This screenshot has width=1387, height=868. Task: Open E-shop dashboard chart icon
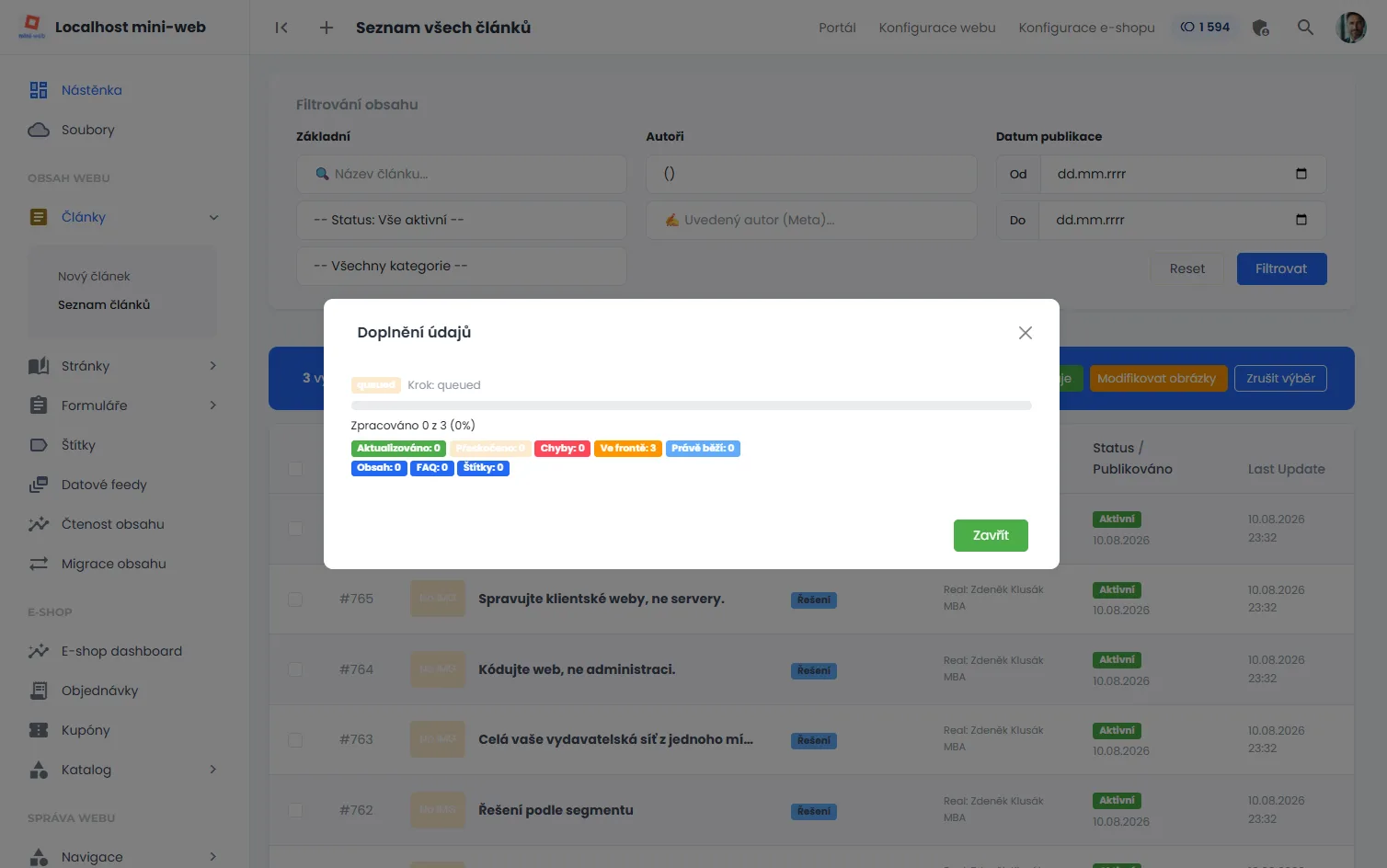[39, 651]
